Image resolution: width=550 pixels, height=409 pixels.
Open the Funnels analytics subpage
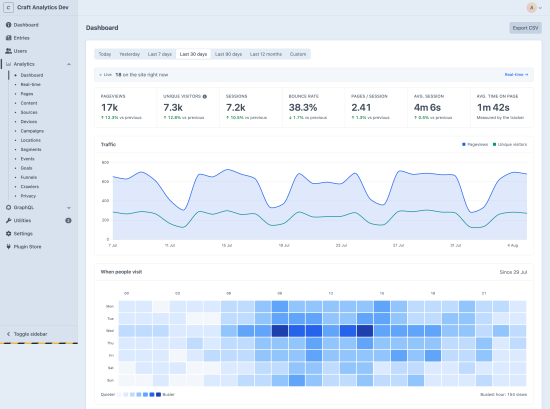pyautogui.click(x=28, y=177)
